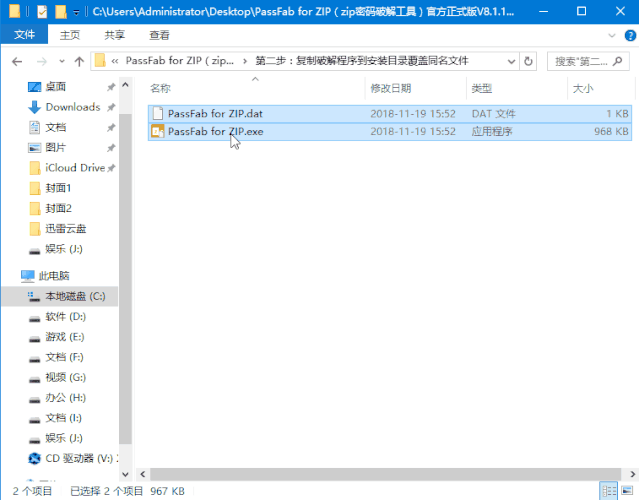639x500 pixels.
Task: Click the Forward navigation arrow
Action: coord(42,62)
